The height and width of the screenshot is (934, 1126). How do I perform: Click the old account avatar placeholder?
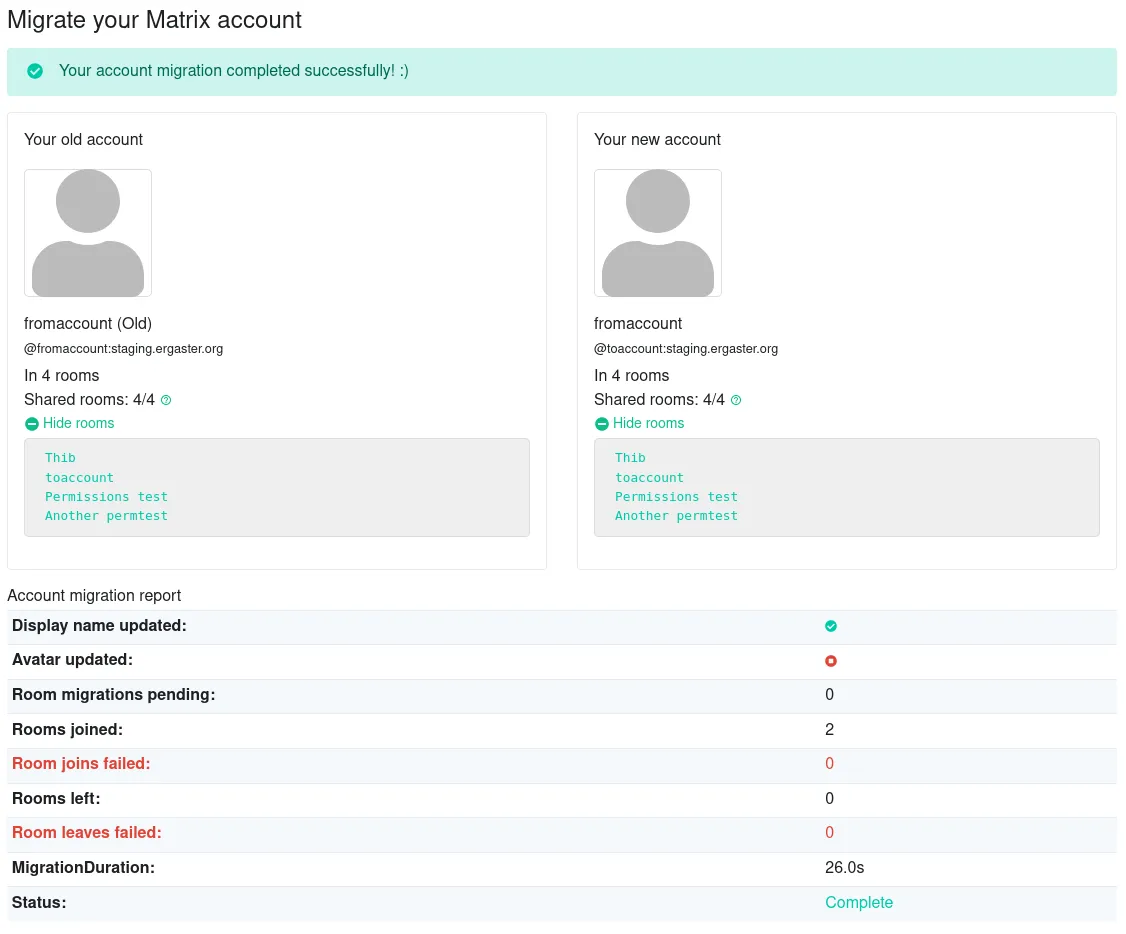tap(87, 232)
